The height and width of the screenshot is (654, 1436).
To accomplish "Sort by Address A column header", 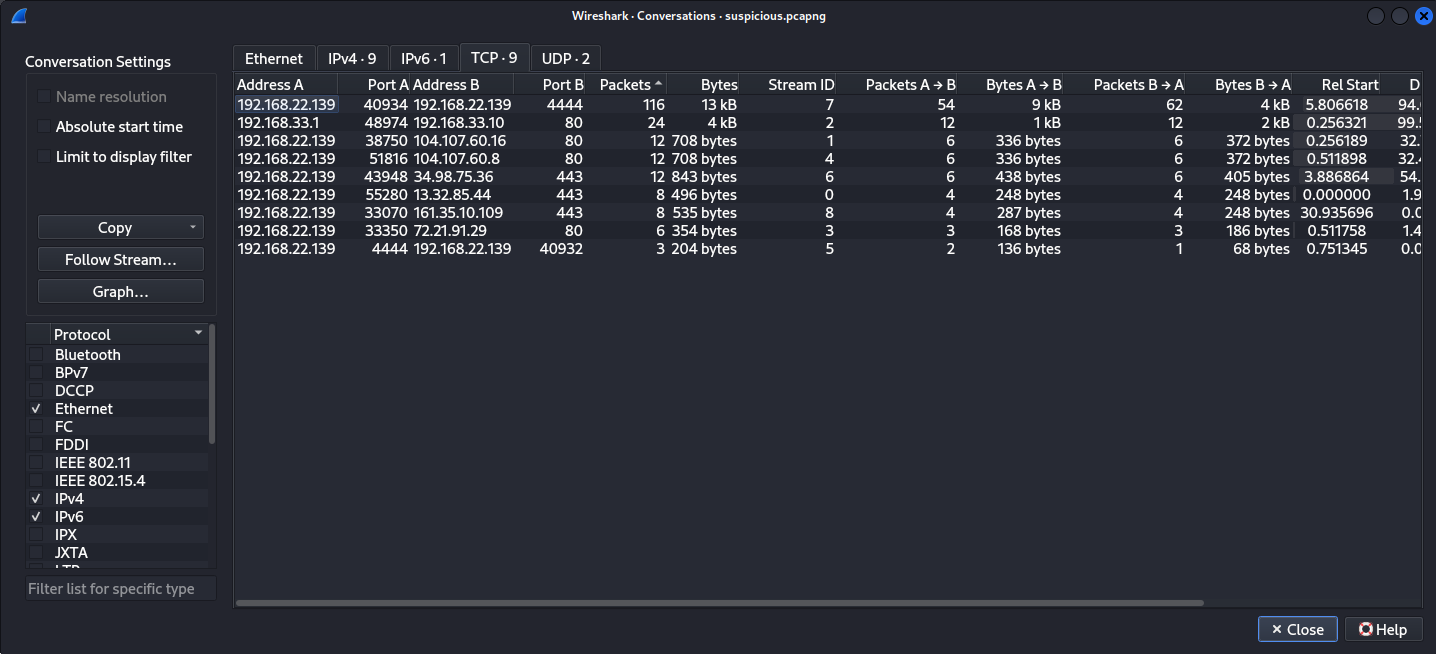I will coord(286,85).
